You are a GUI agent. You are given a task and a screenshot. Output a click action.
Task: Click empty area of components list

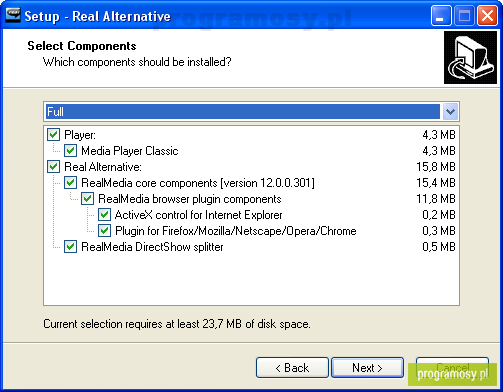251,279
